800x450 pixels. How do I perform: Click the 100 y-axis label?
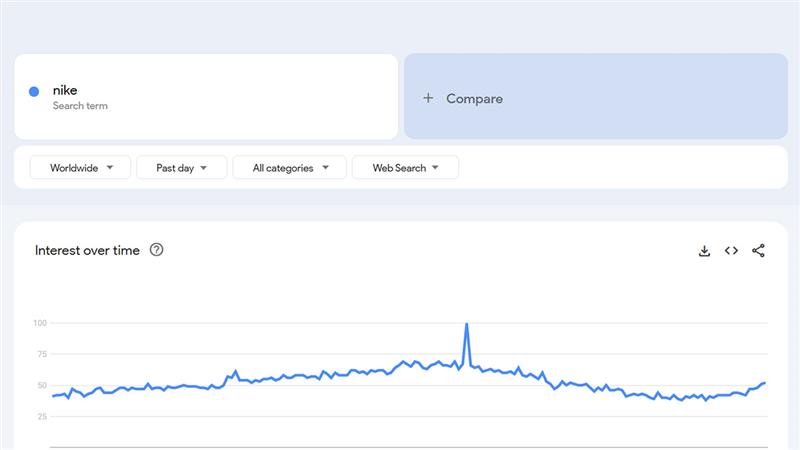tap(40, 323)
